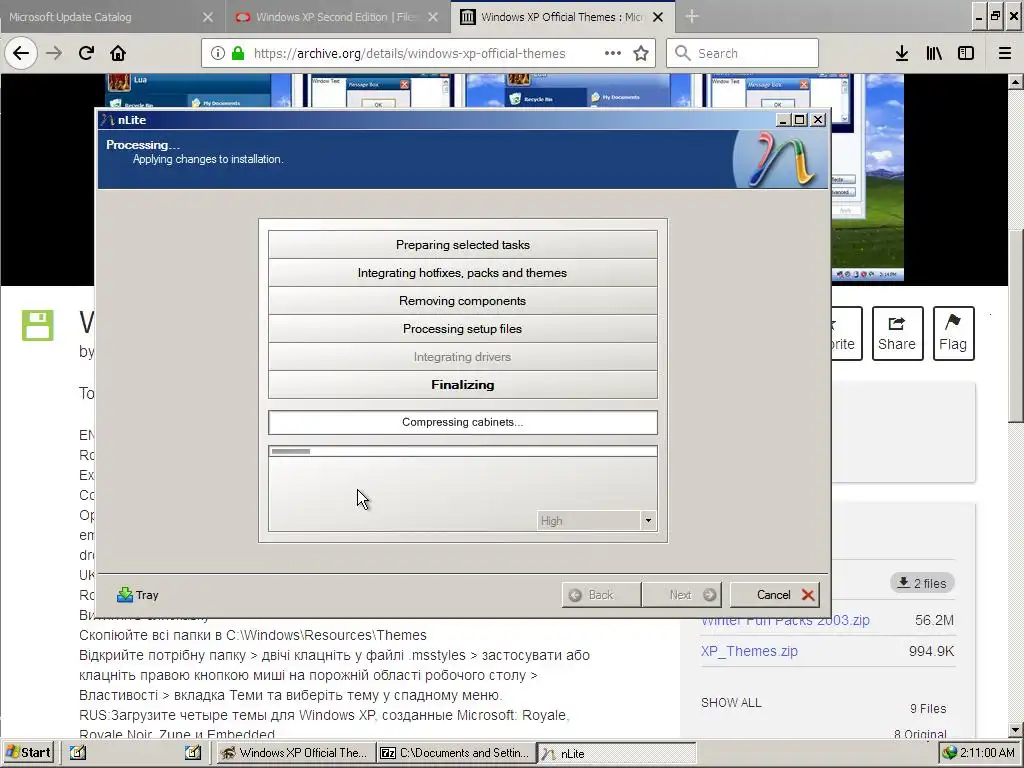Click the Removing components step
1024x768 pixels.
click(462, 300)
